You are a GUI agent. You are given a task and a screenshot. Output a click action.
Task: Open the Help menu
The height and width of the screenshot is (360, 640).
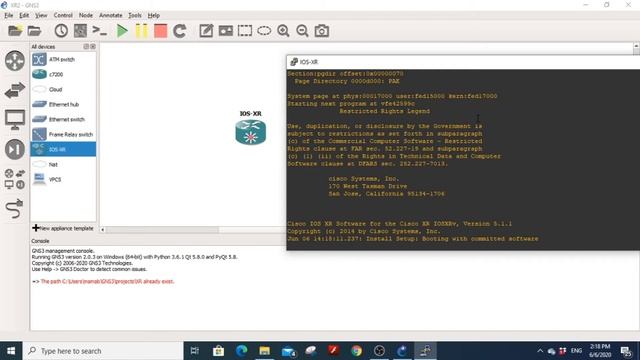153,16
